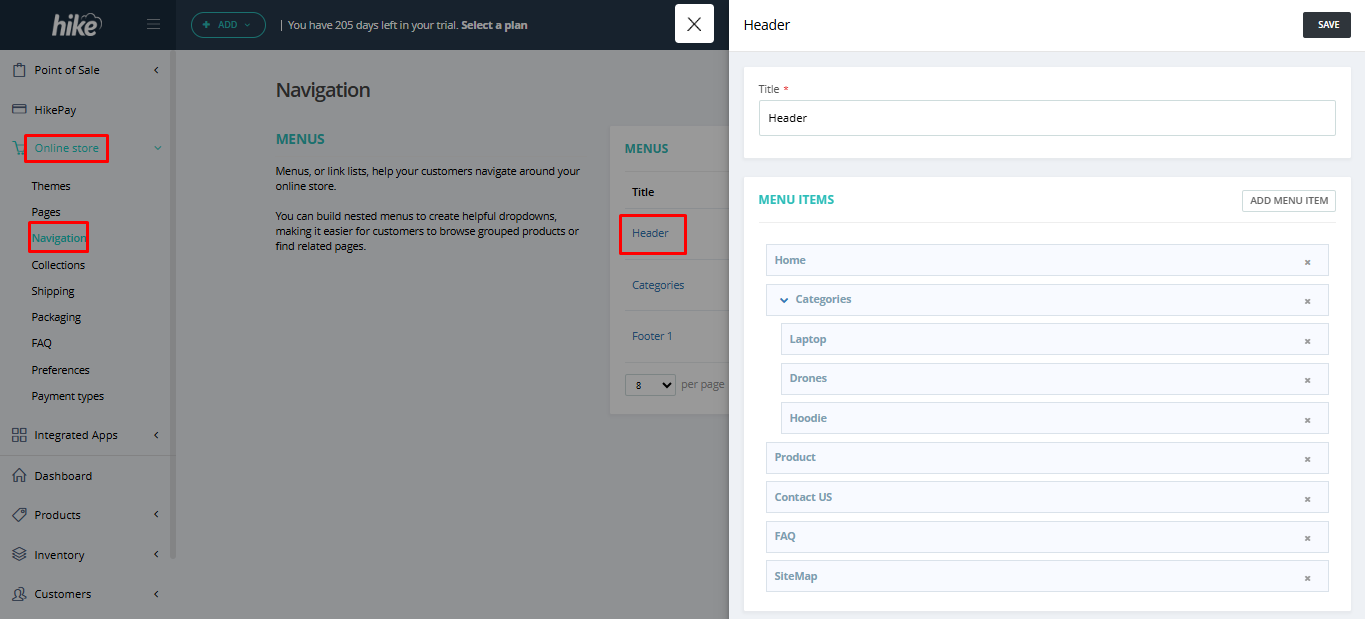This screenshot has height=619, width=1365.
Task: Toggle the hamburger menu icon
Action: pyautogui.click(x=153, y=25)
